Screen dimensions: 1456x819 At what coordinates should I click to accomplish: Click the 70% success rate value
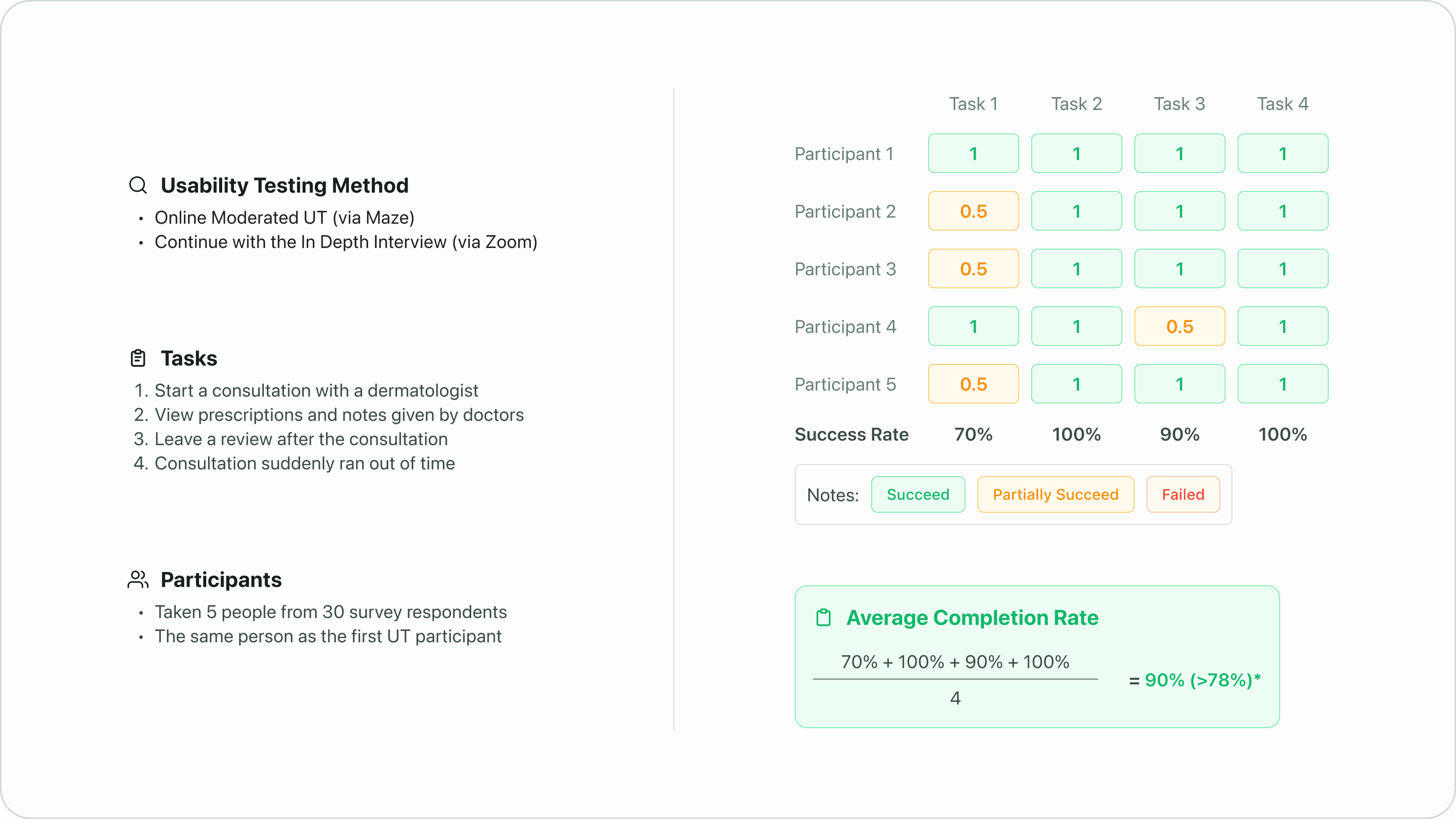click(973, 434)
